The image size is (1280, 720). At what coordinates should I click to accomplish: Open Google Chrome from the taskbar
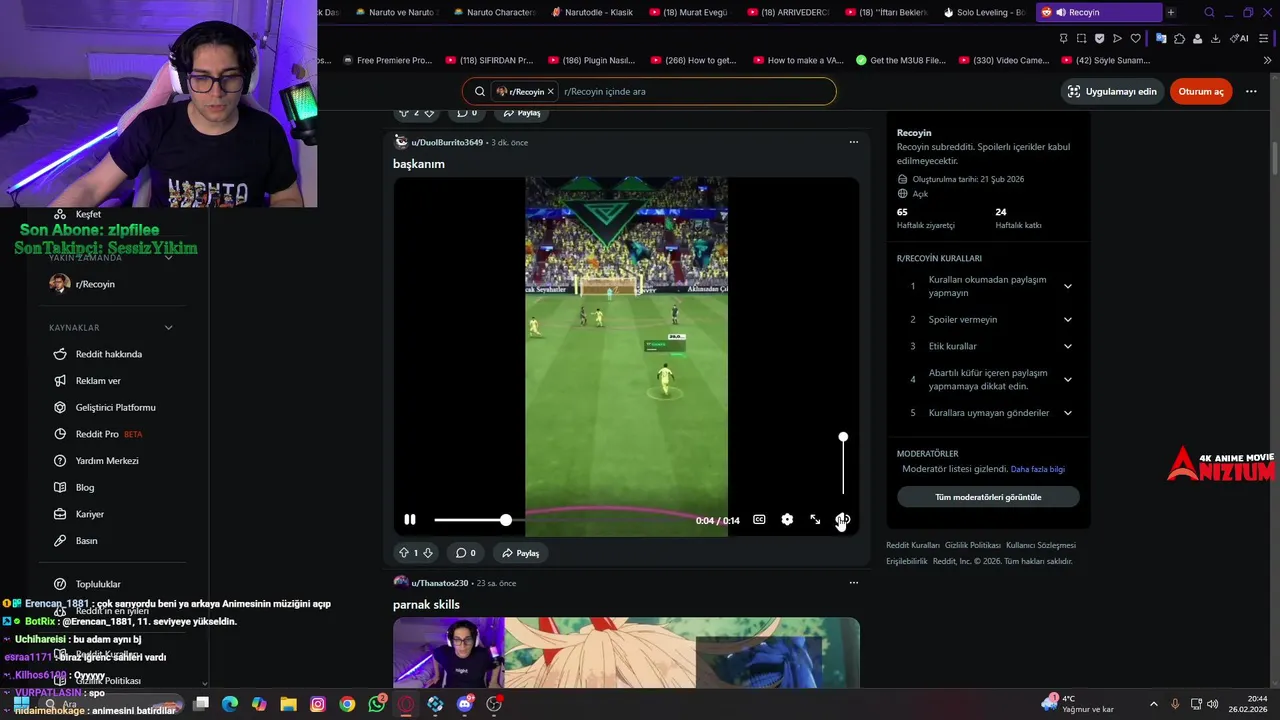(347, 704)
